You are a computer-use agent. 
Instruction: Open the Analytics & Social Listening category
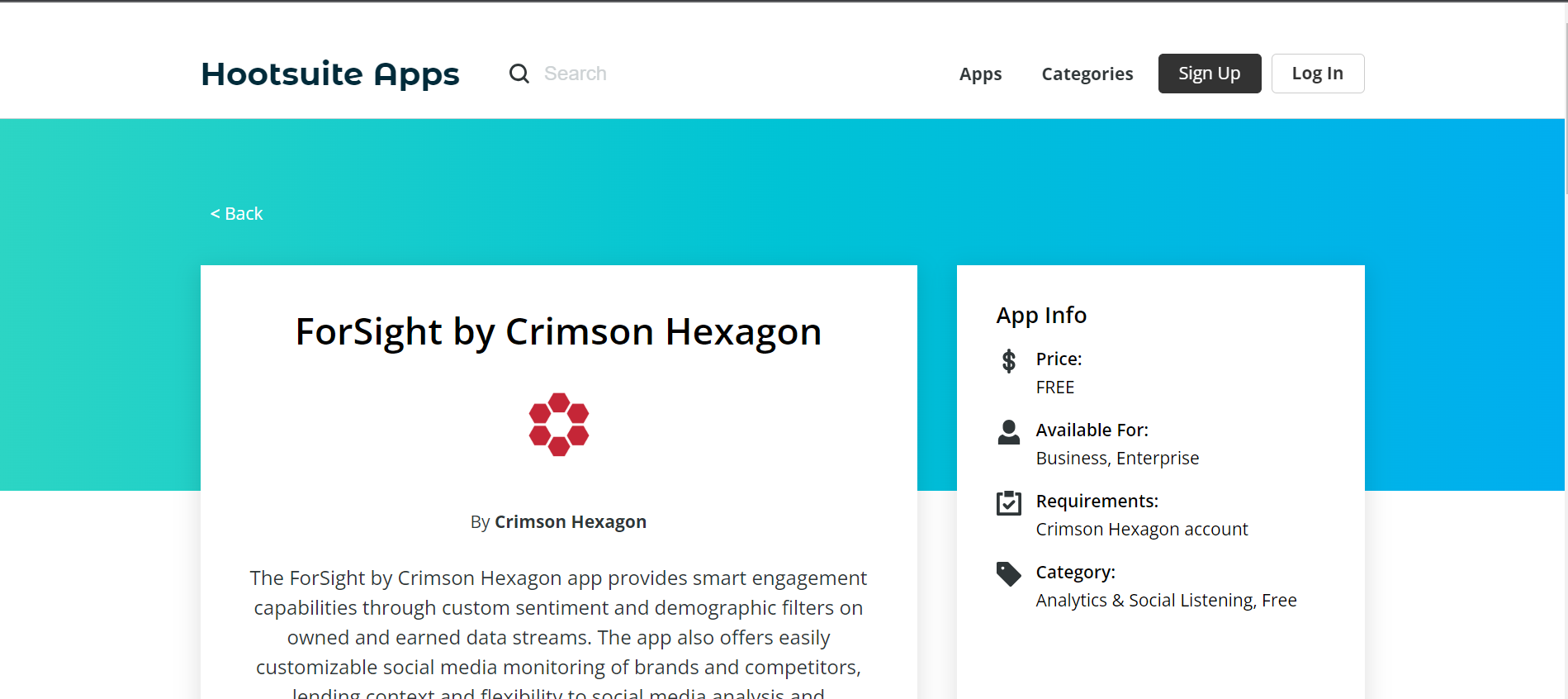click(1146, 601)
